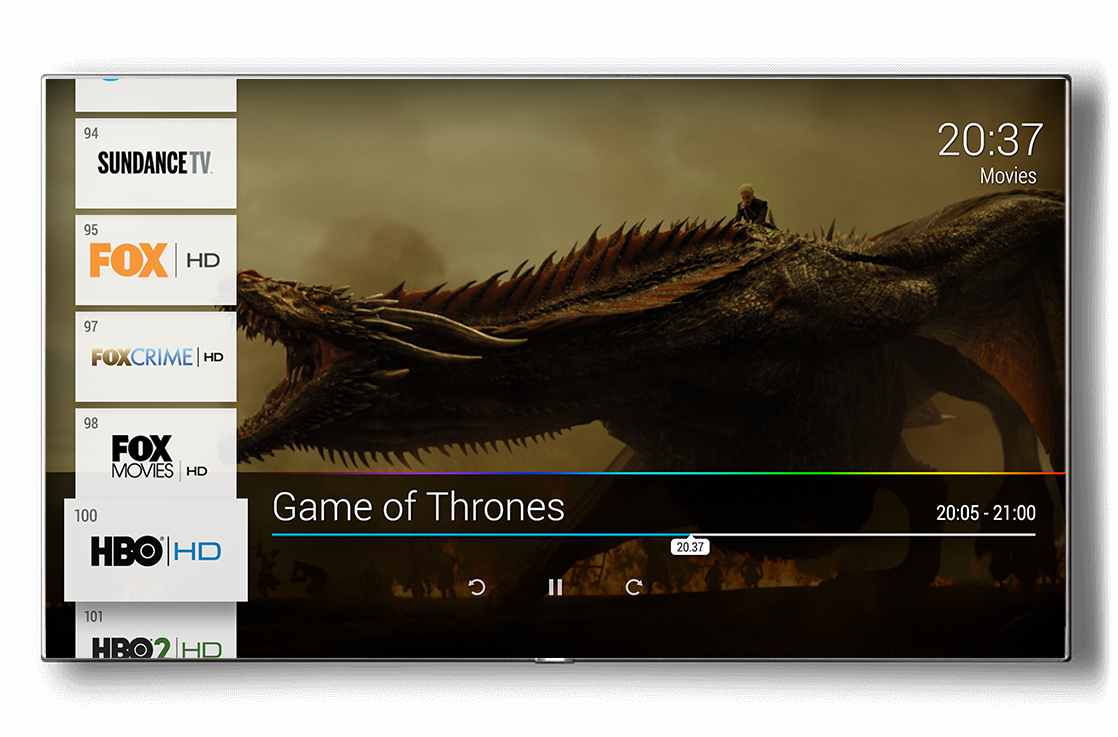The image size is (1118, 737).
Task: Pause playback with the pause icon
Action: (x=555, y=587)
